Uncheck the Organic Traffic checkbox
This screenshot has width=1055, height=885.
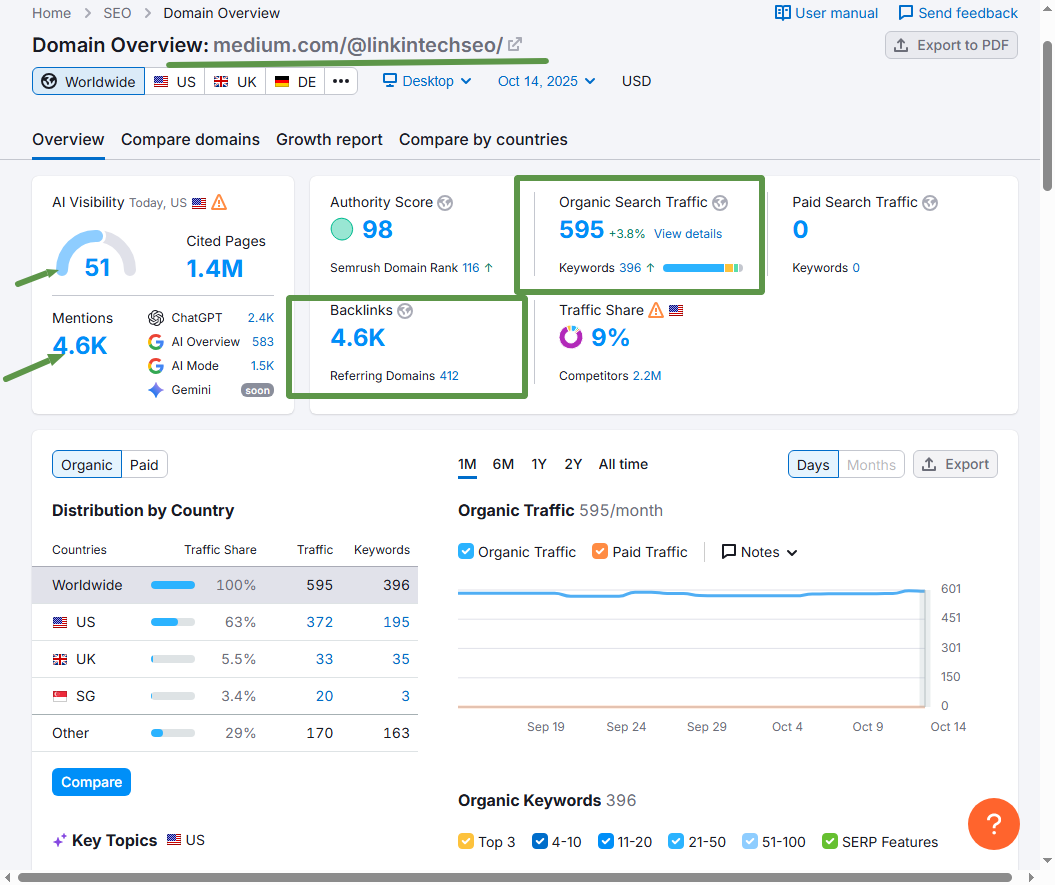pos(465,552)
